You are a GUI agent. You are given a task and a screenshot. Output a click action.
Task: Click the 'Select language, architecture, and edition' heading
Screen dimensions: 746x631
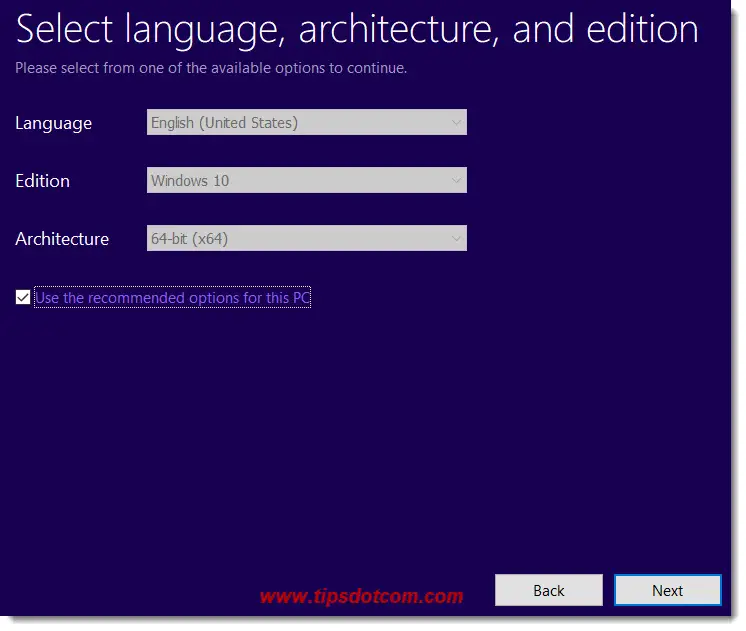click(x=357, y=30)
